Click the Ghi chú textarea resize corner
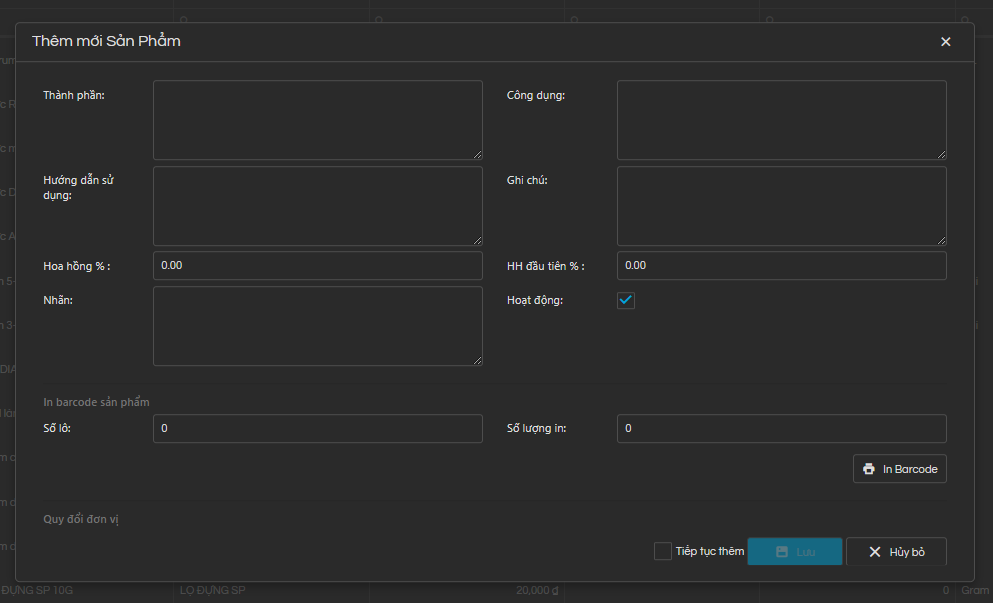Viewport: 993px width, 603px height. pyautogui.click(x=941, y=240)
